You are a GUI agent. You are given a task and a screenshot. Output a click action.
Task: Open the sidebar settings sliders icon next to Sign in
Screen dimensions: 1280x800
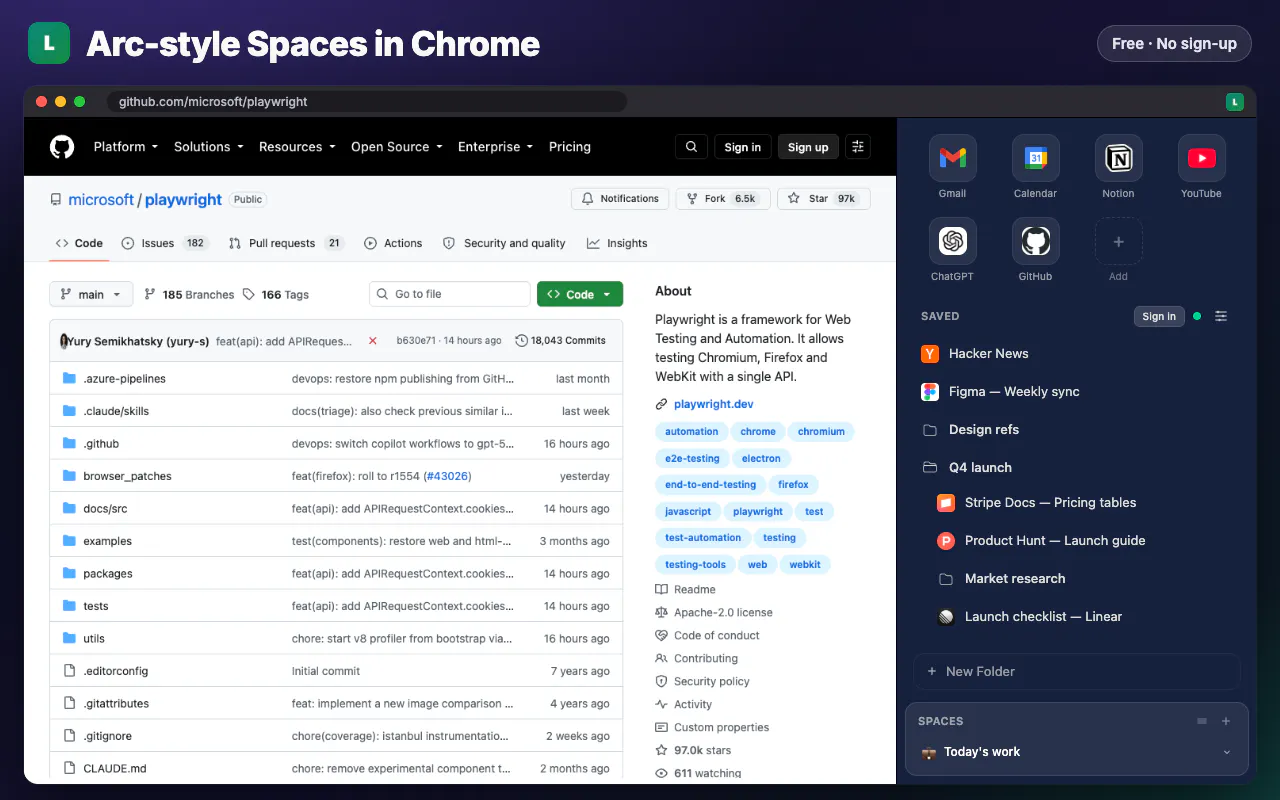pos(1221,316)
